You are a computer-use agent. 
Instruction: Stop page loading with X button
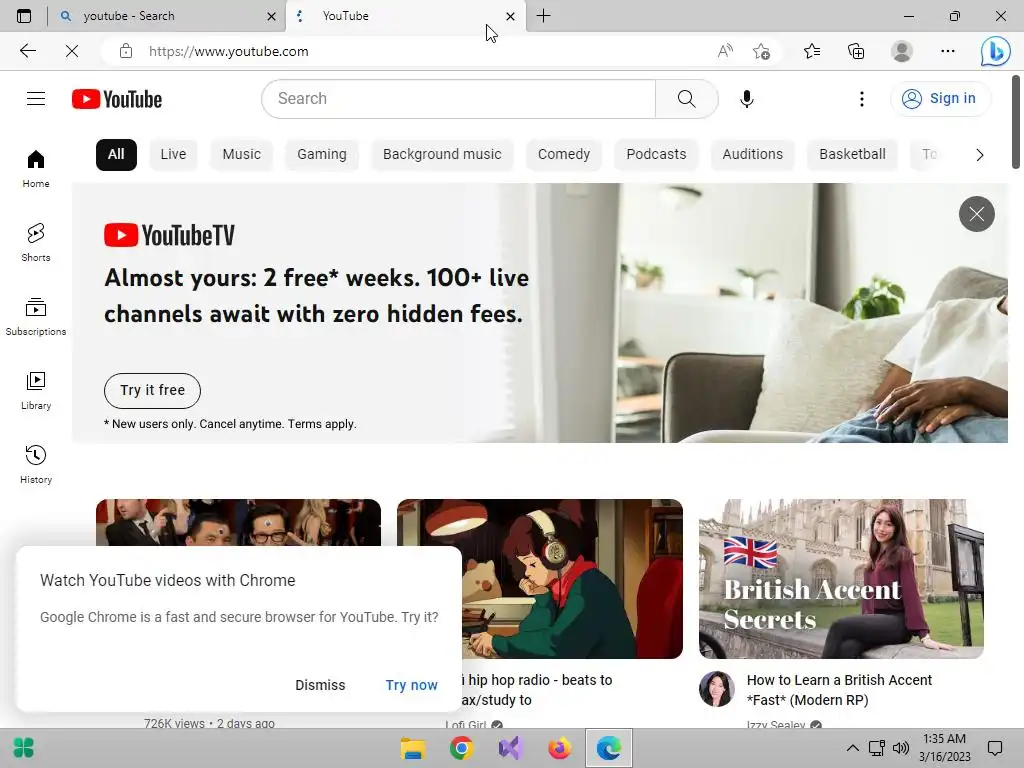[x=72, y=51]
